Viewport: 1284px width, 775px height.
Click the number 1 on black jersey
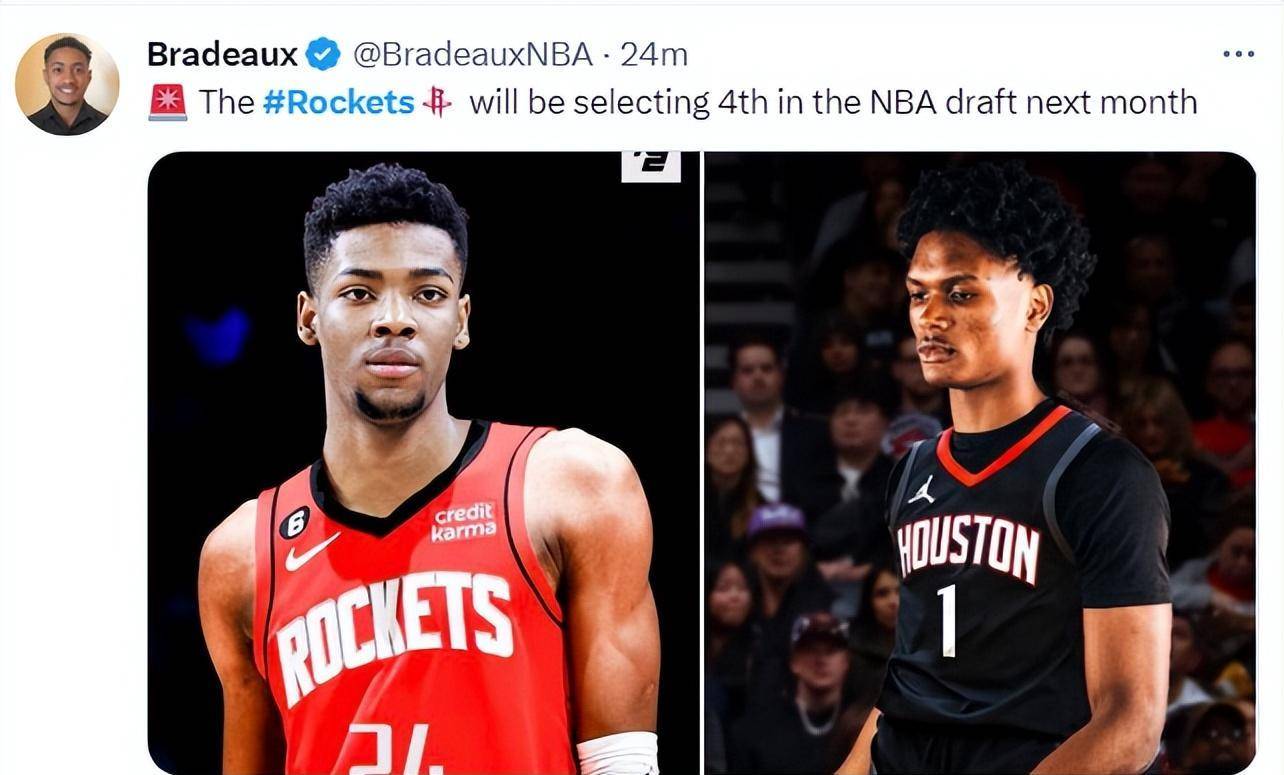tap(946, 620)
